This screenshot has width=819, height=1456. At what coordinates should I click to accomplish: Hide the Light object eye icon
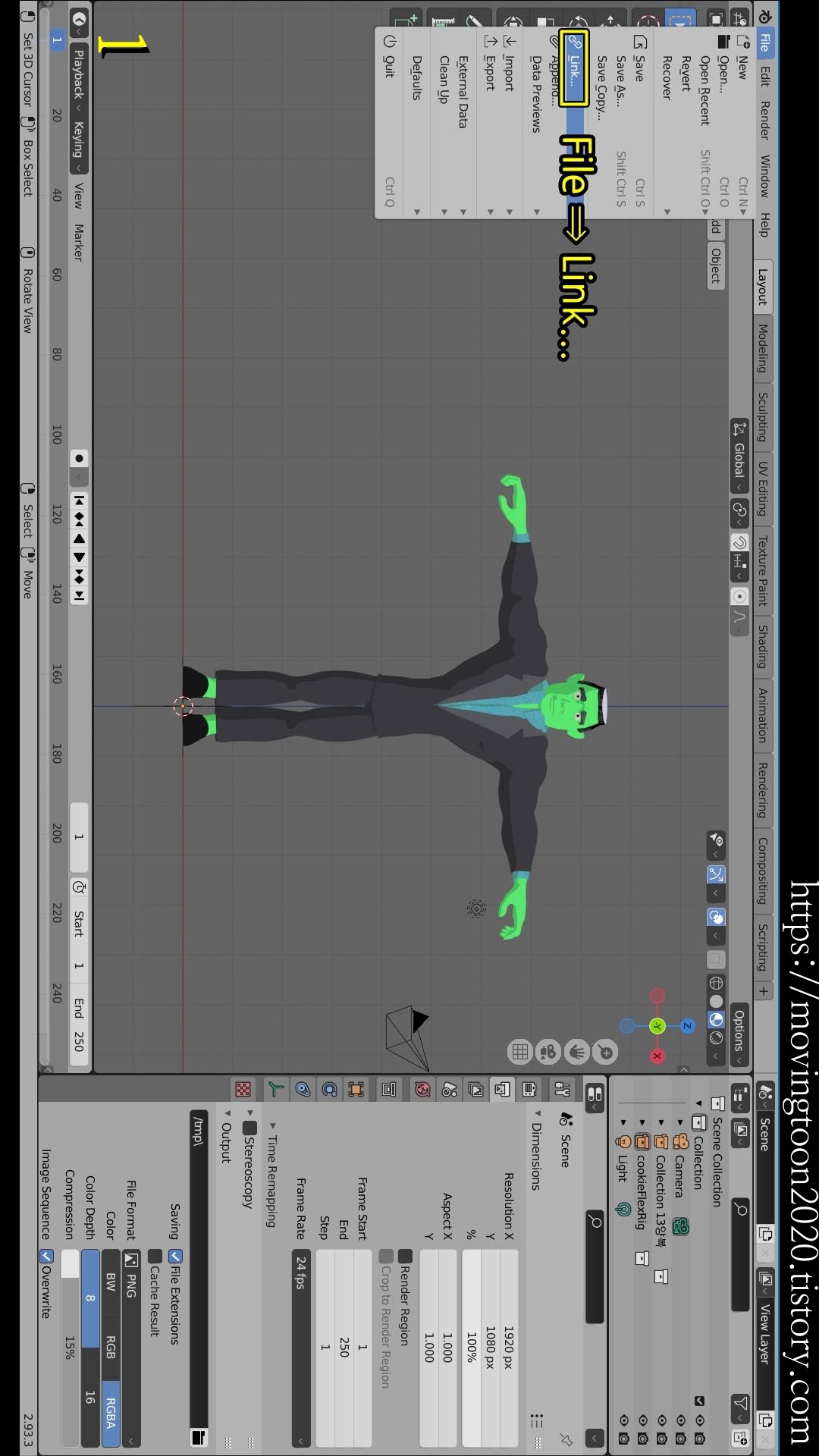click(623, 1420)
